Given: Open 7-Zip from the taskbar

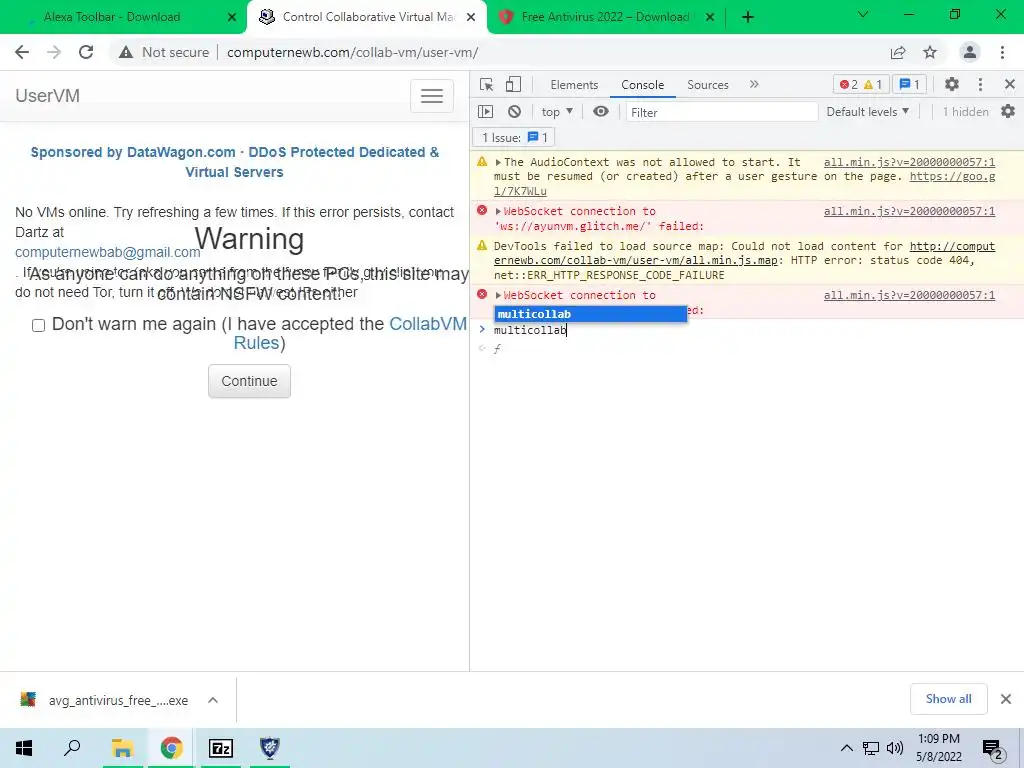Looking at the screenshot, I should tap(220, 748).
